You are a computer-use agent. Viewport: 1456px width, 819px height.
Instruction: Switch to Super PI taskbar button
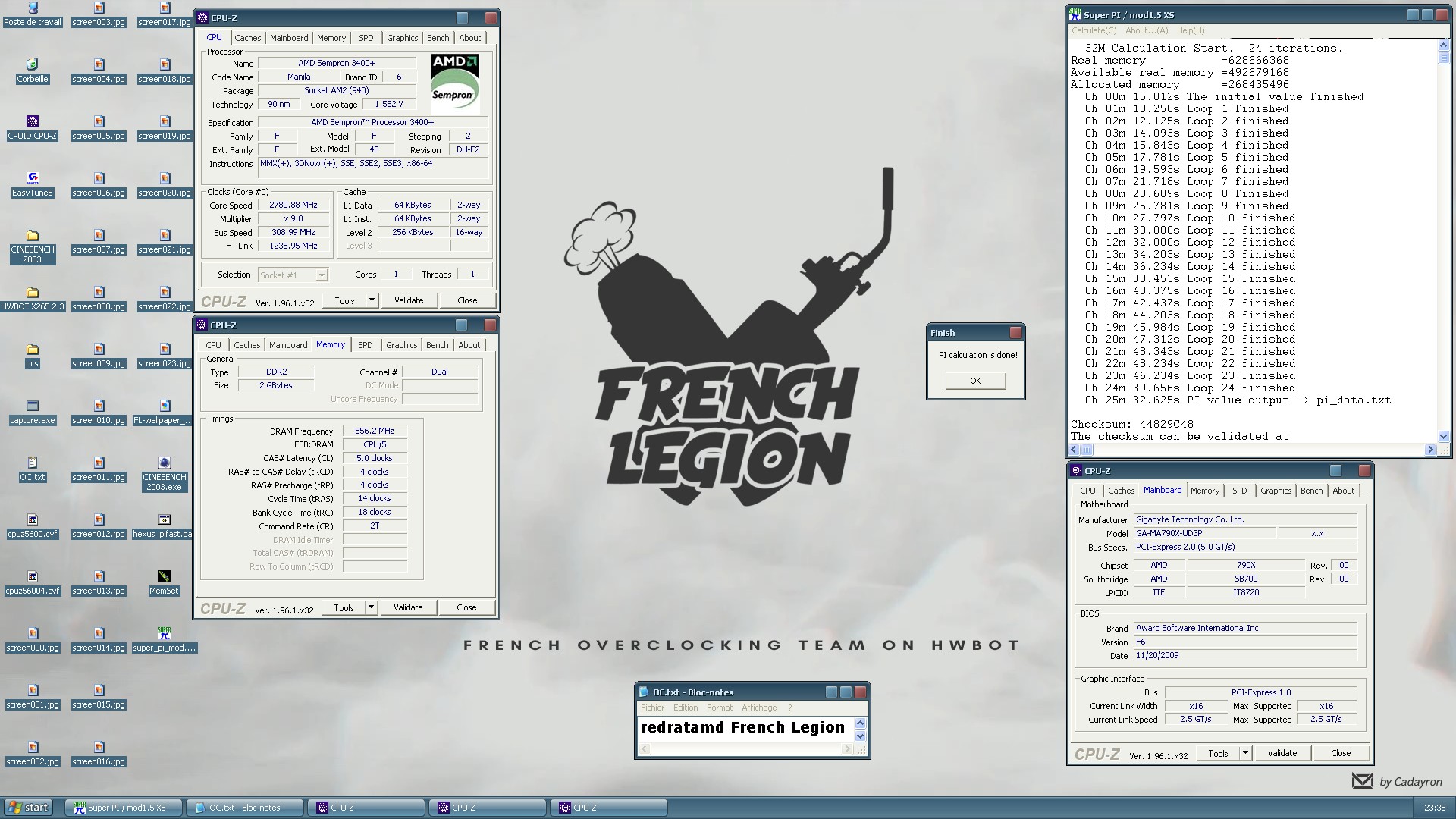tap(124, 808)
